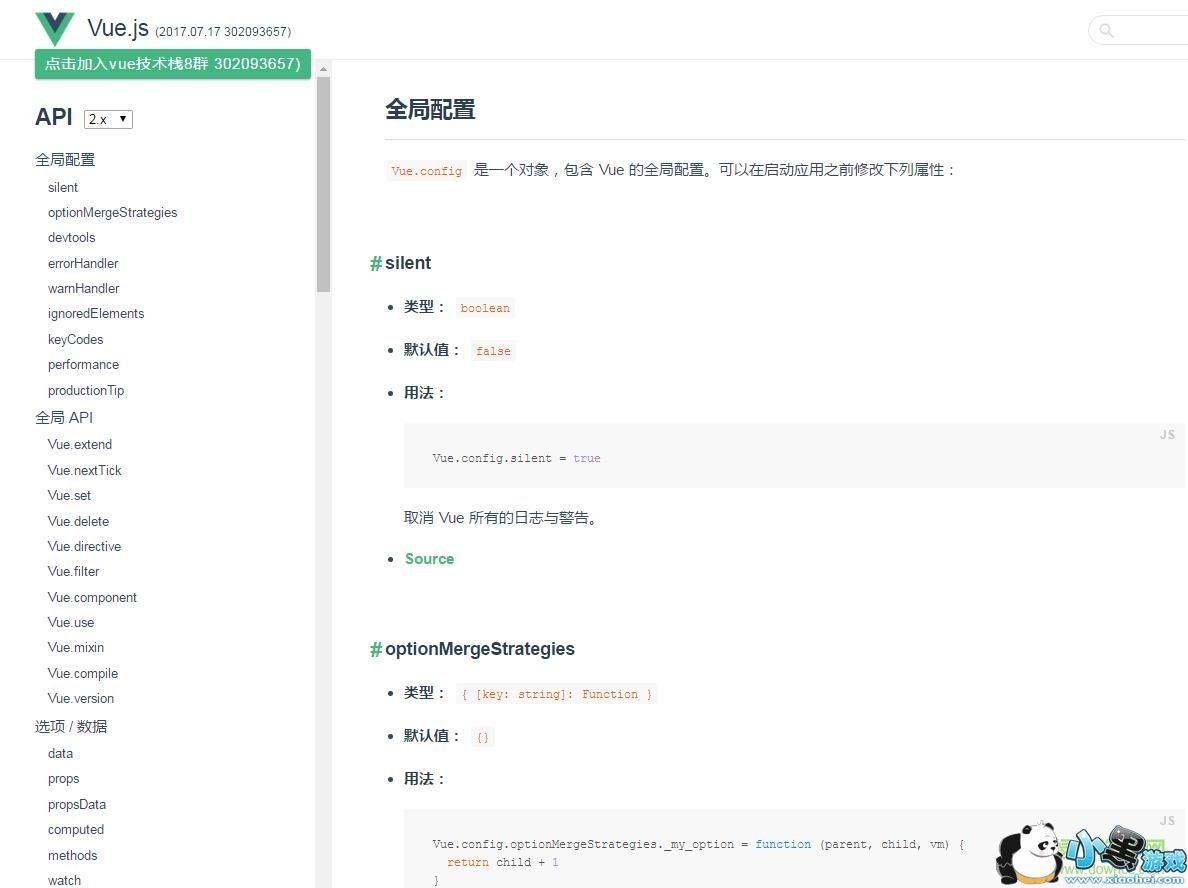This screenshot has width=1188, height=888.
Task: Select Vue.nextTick sidebar link
Action: [84, 470]
